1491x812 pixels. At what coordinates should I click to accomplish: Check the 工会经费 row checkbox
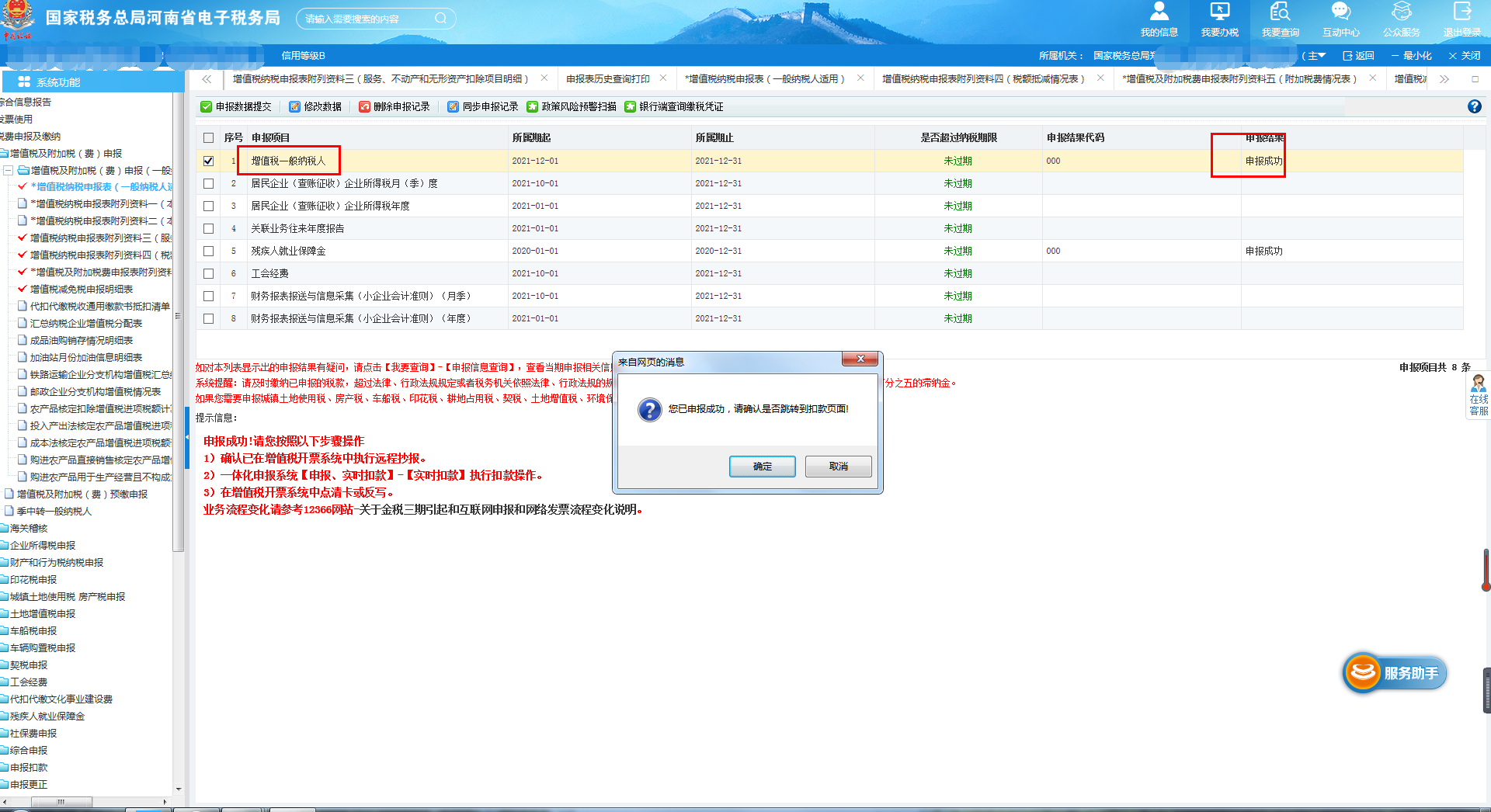pyautogui.click(x=208, y=273)
